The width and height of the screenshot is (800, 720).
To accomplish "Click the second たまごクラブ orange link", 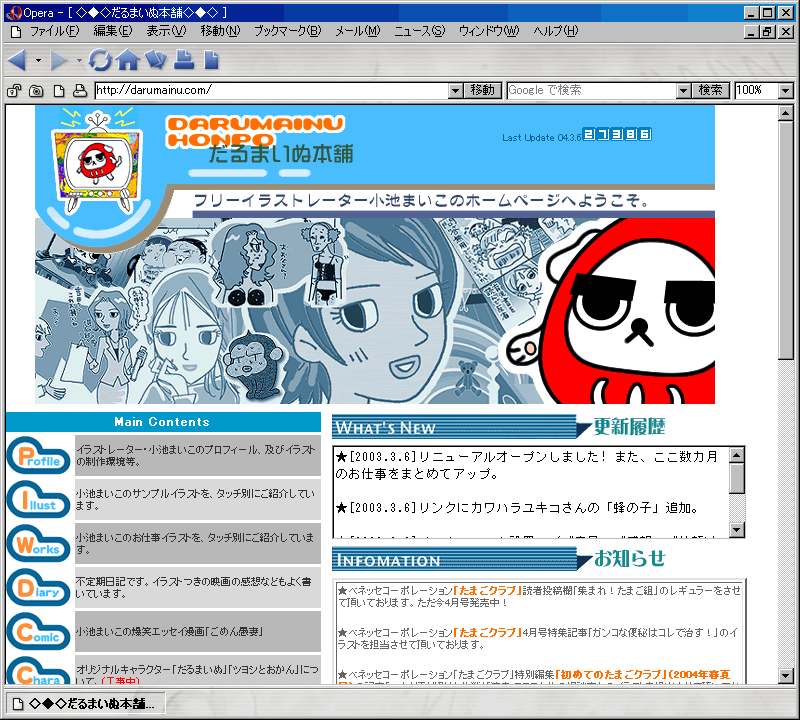I will tap(487, 632).
